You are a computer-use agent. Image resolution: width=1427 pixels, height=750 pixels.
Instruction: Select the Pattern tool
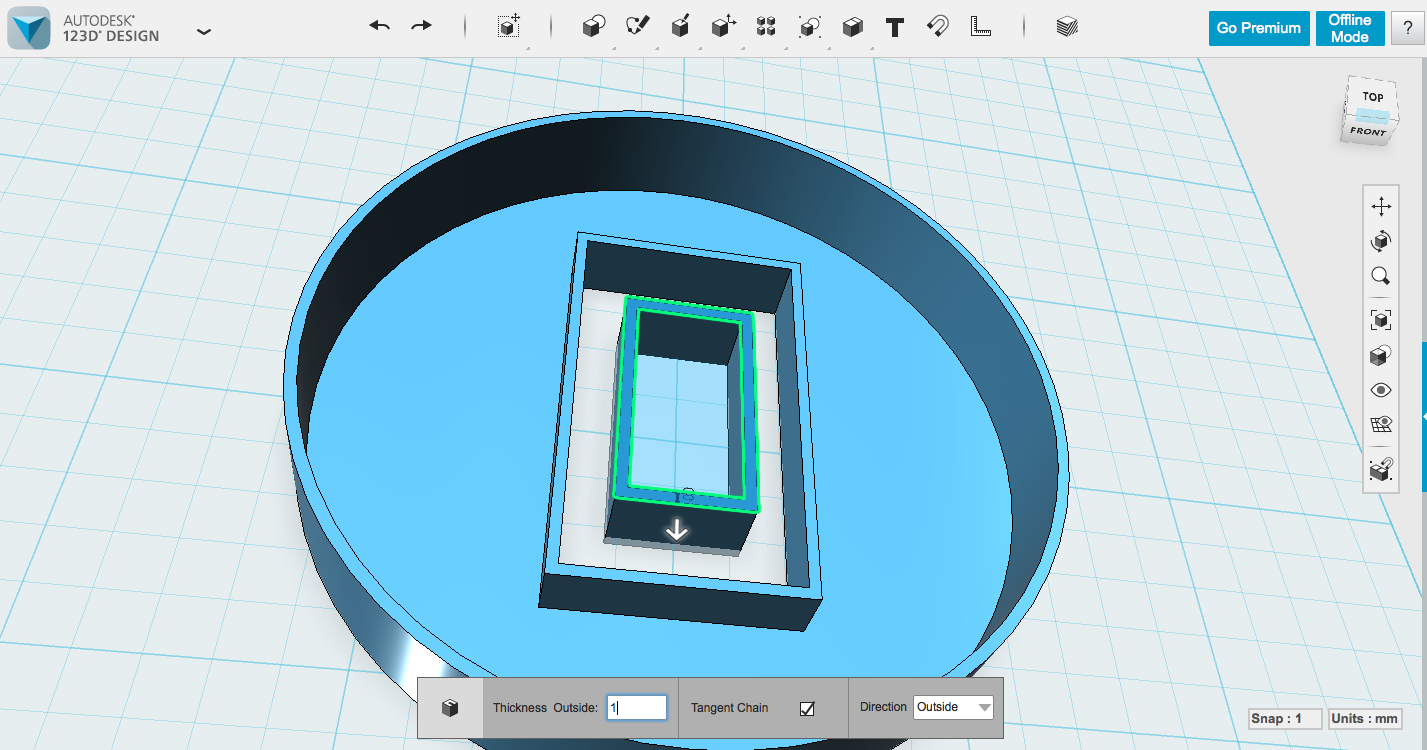tap(766, 27)
